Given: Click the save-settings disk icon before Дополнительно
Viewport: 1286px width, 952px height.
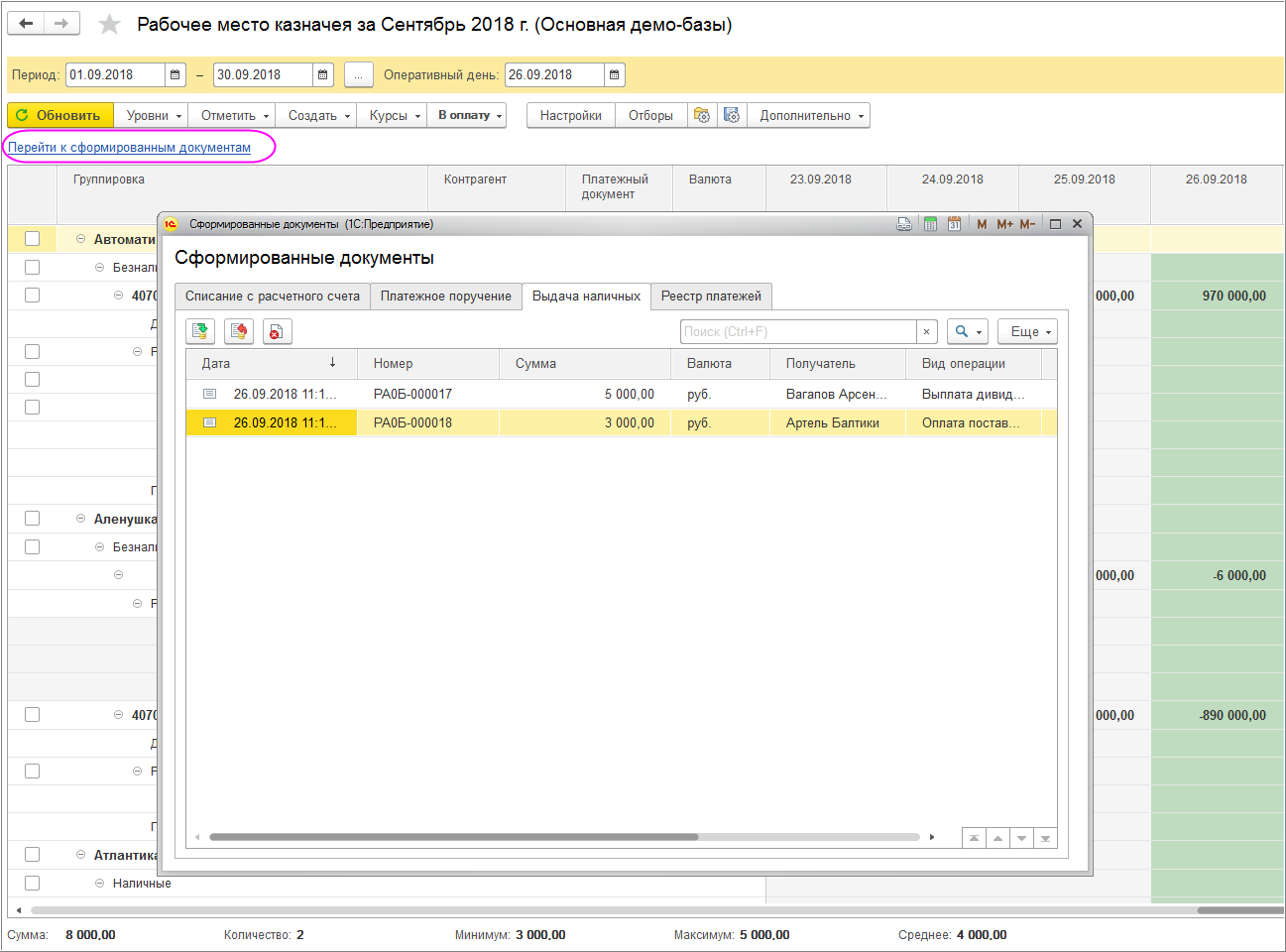Looking at the screenshot, I should coord(732,115).
